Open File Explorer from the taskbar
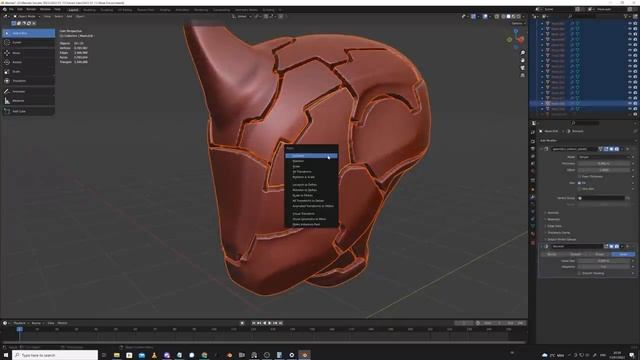 117,355
